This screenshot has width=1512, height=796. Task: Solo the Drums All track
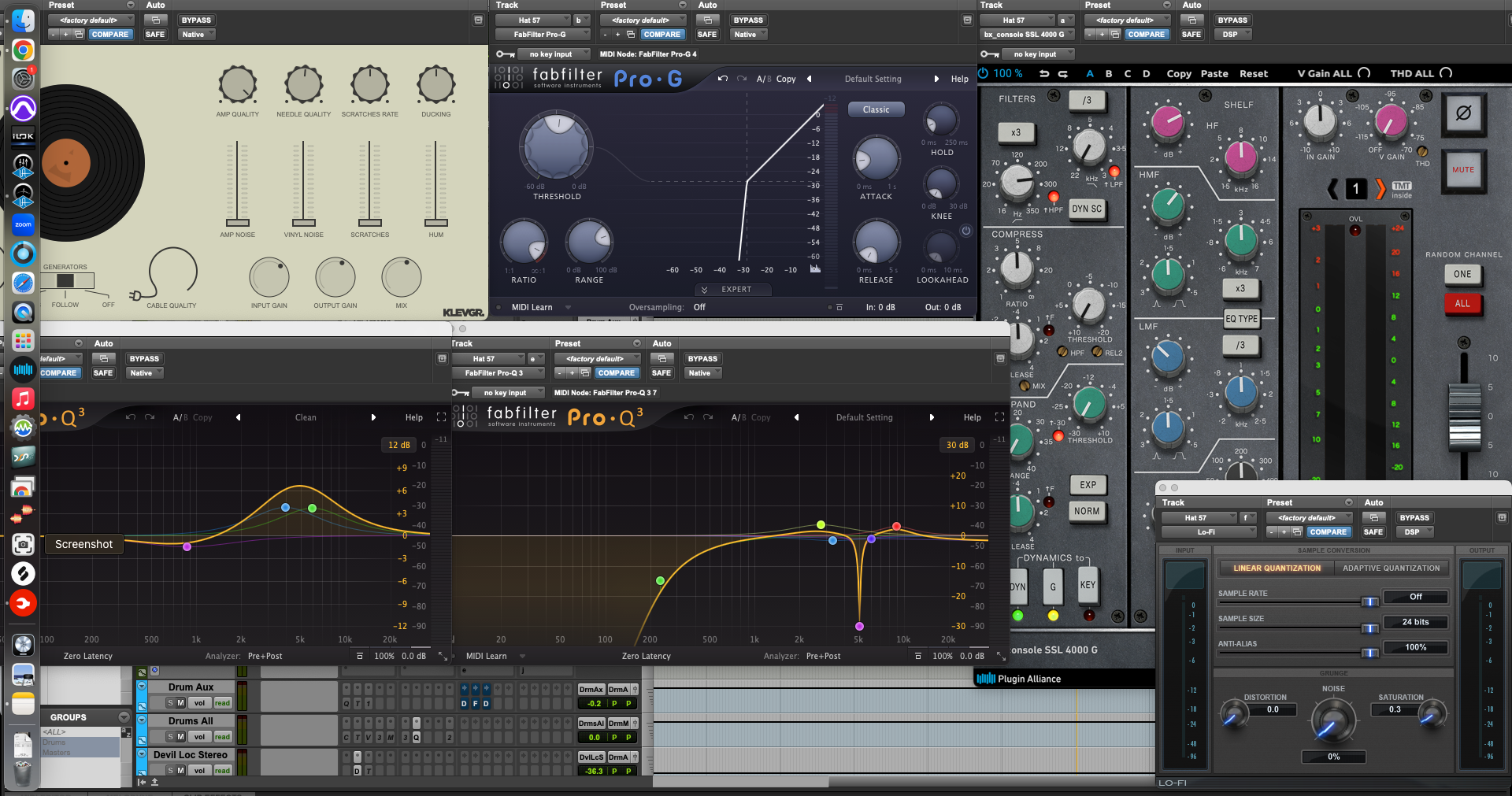[x=170, y=737]
